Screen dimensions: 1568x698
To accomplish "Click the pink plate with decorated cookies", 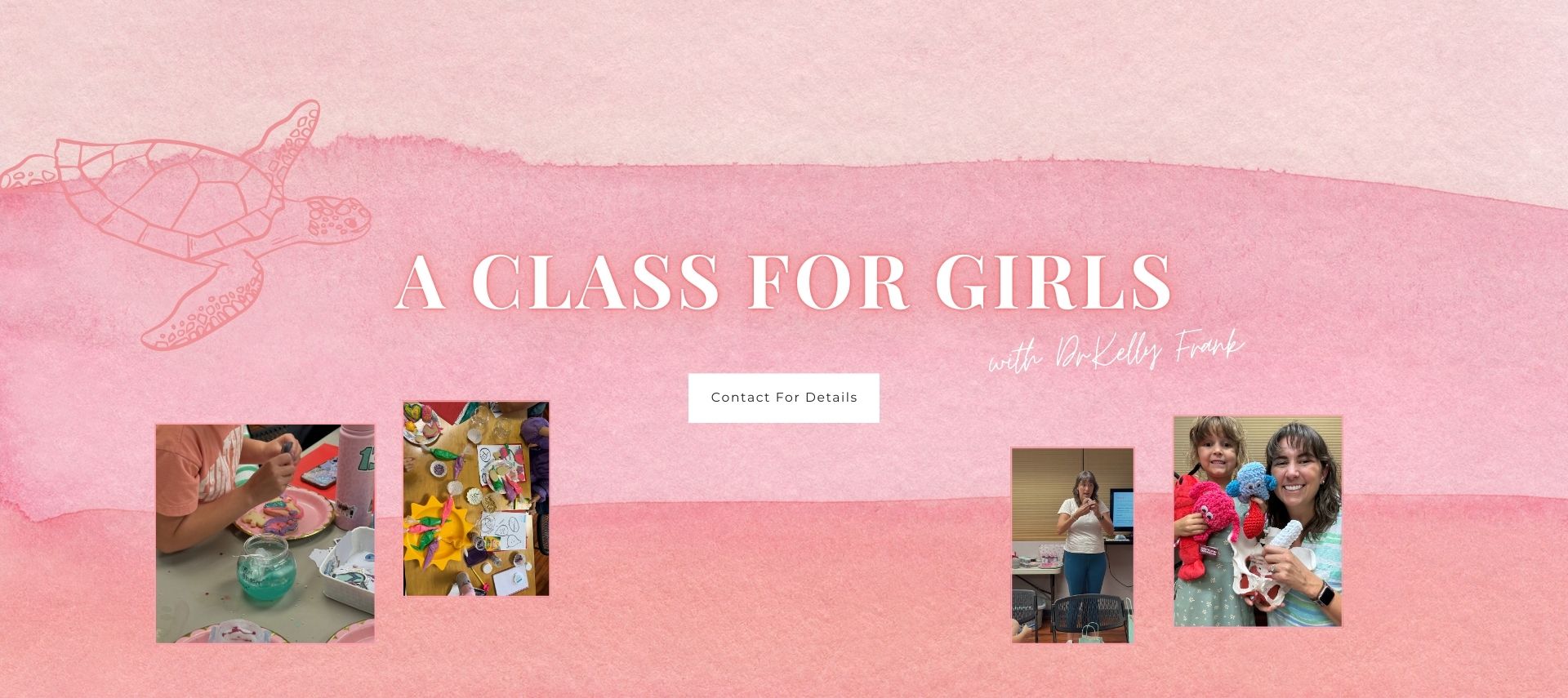I will click(284, 511).
